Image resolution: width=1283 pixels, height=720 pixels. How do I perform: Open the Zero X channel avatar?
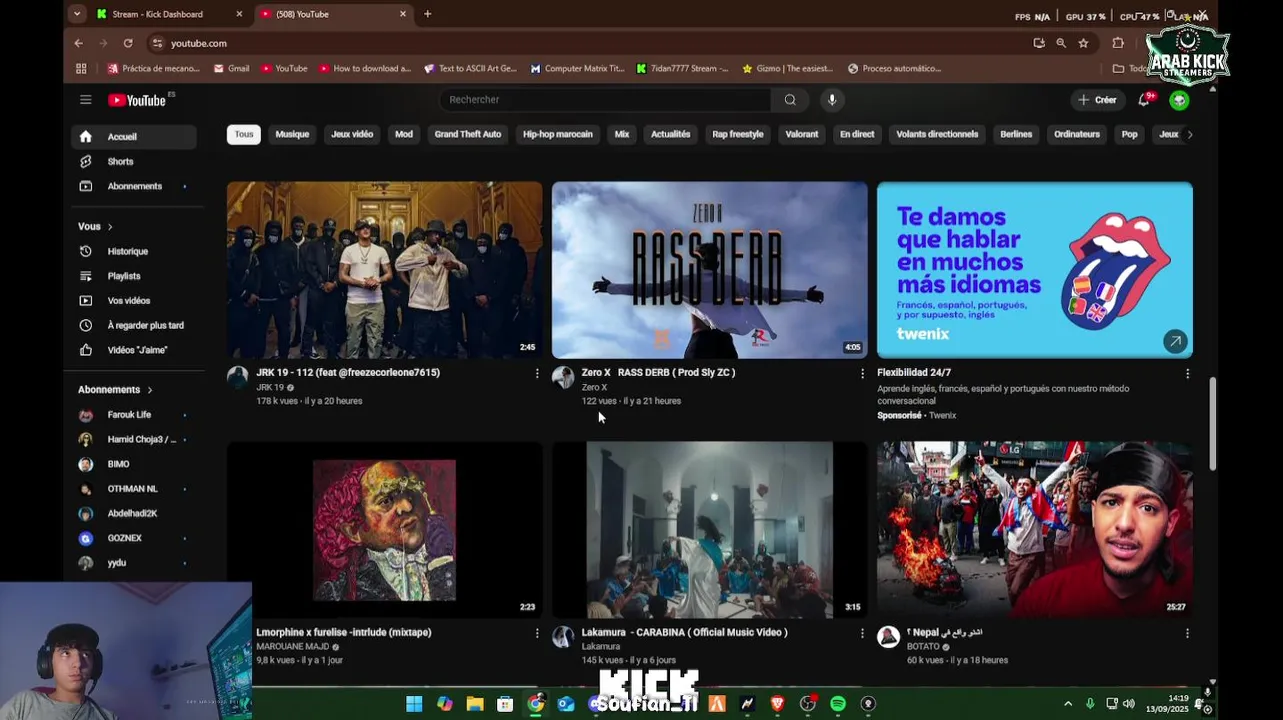coord(563,377)
